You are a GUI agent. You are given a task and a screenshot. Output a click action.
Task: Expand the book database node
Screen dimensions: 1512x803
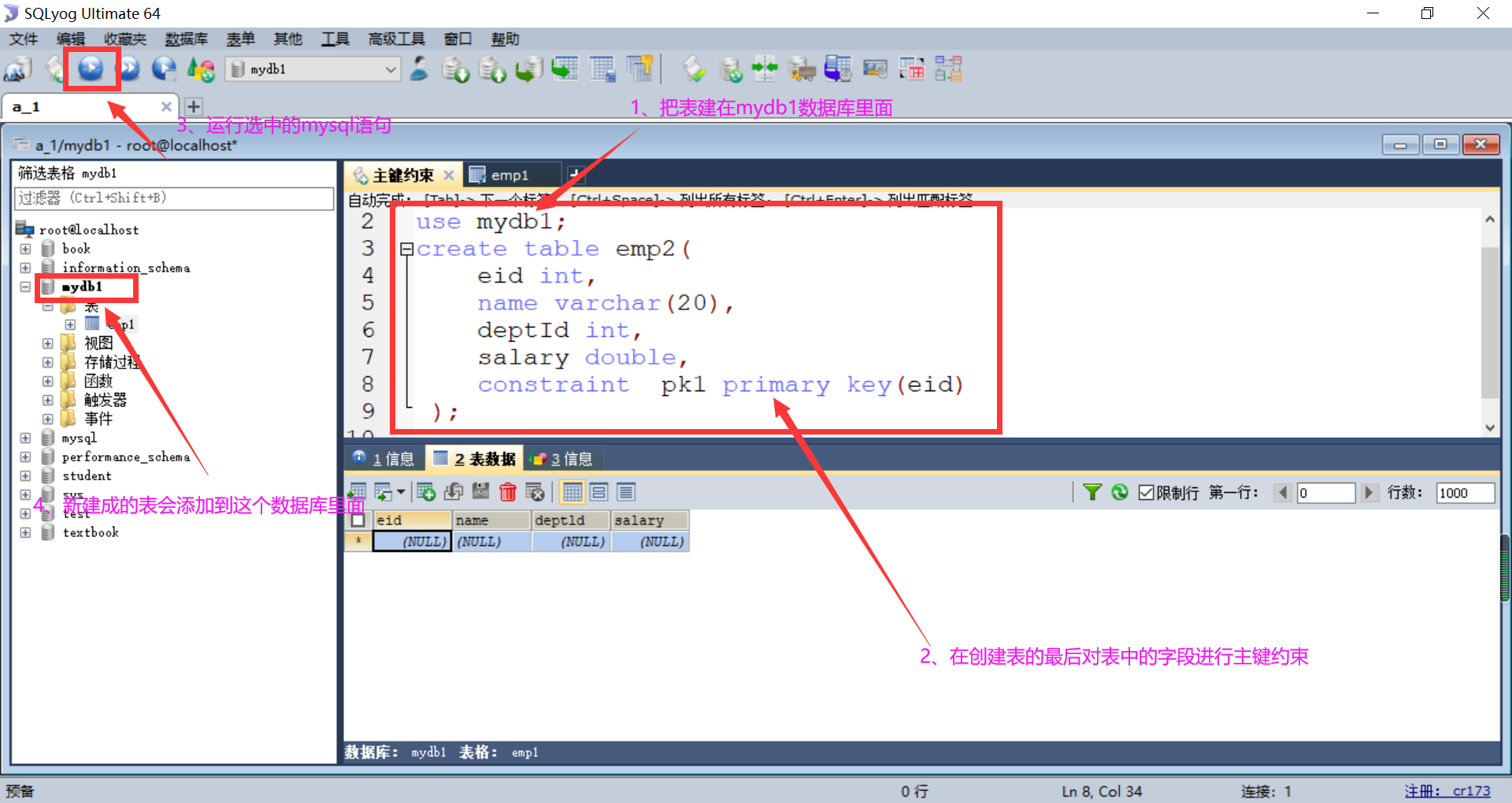(x=25, y=249)
